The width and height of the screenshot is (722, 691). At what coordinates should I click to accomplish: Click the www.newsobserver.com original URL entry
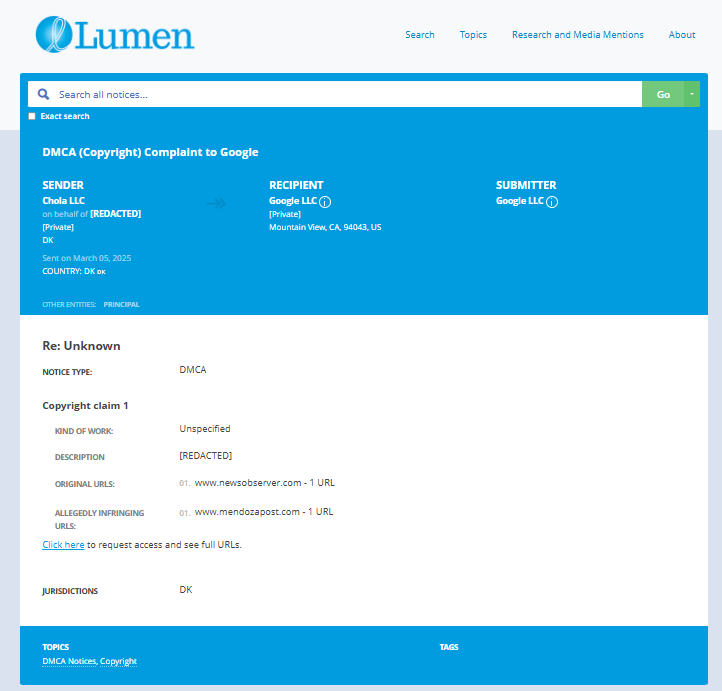point(265,482)
